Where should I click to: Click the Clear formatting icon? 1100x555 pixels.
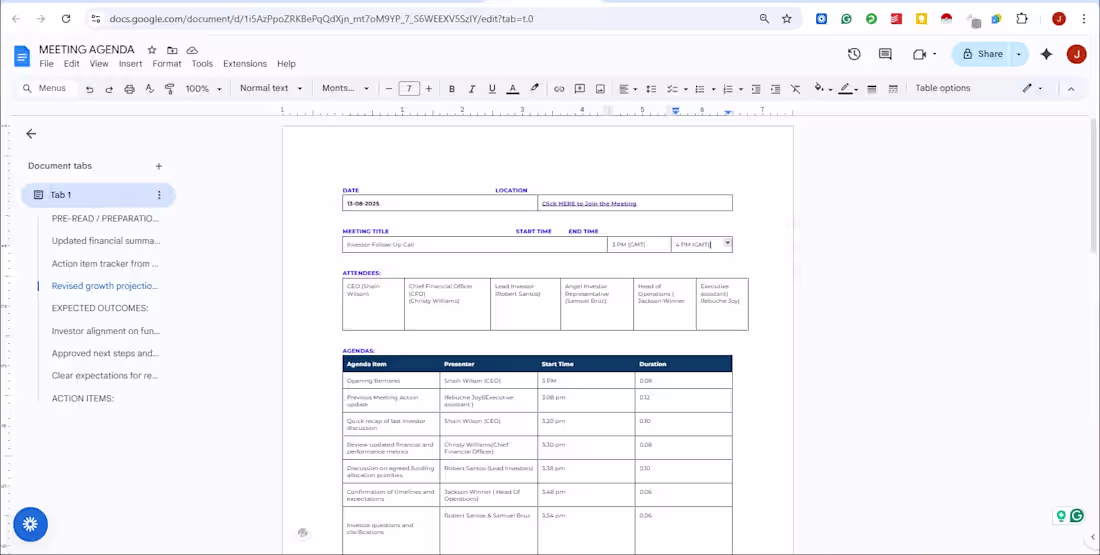coord(795,89)
